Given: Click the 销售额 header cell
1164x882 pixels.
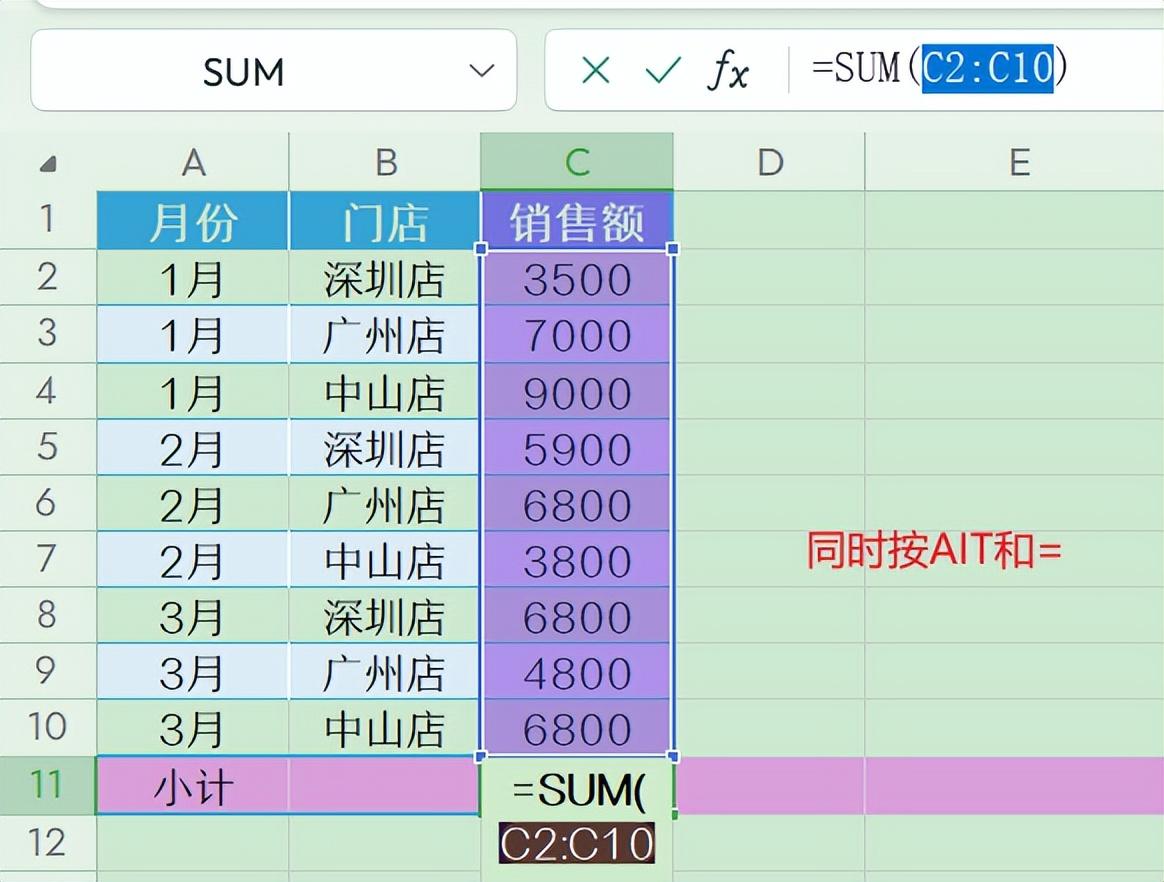Looking at the screenshot, I should tap(577, 220).
